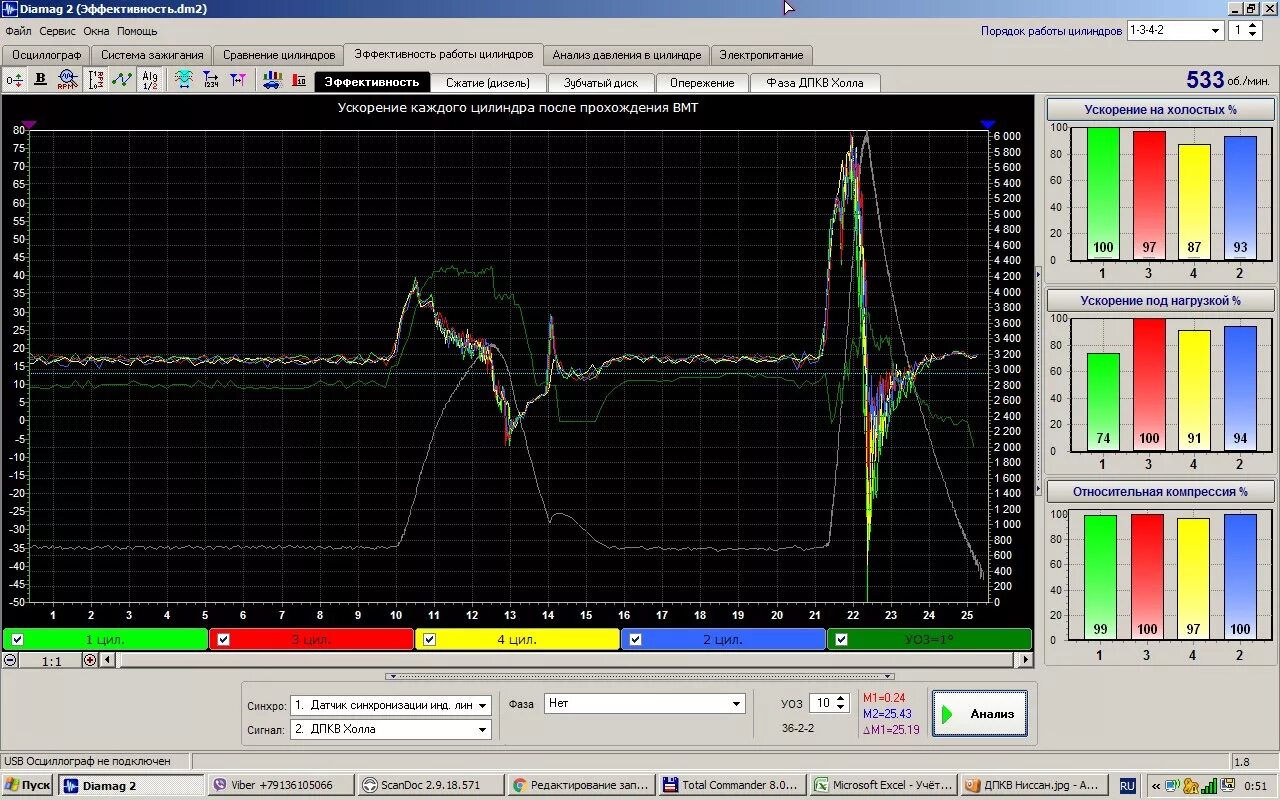Click the cyan waveform smoothing icon

[184, 80]
